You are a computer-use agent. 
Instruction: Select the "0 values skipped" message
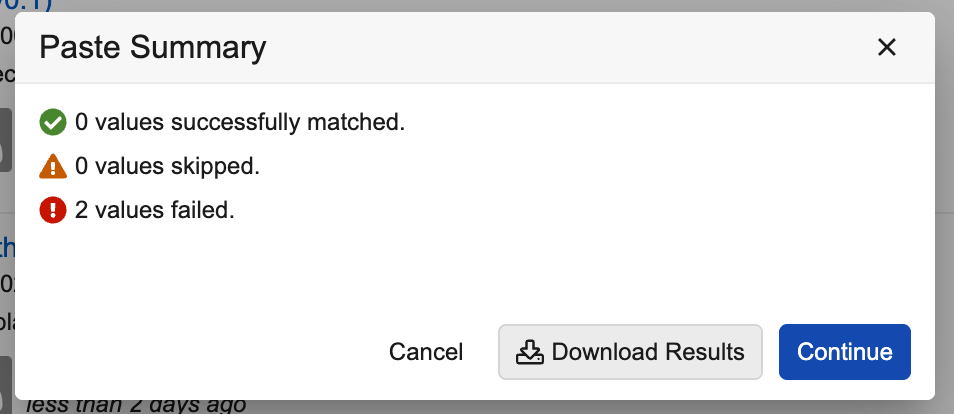click(x=168, y=167)
